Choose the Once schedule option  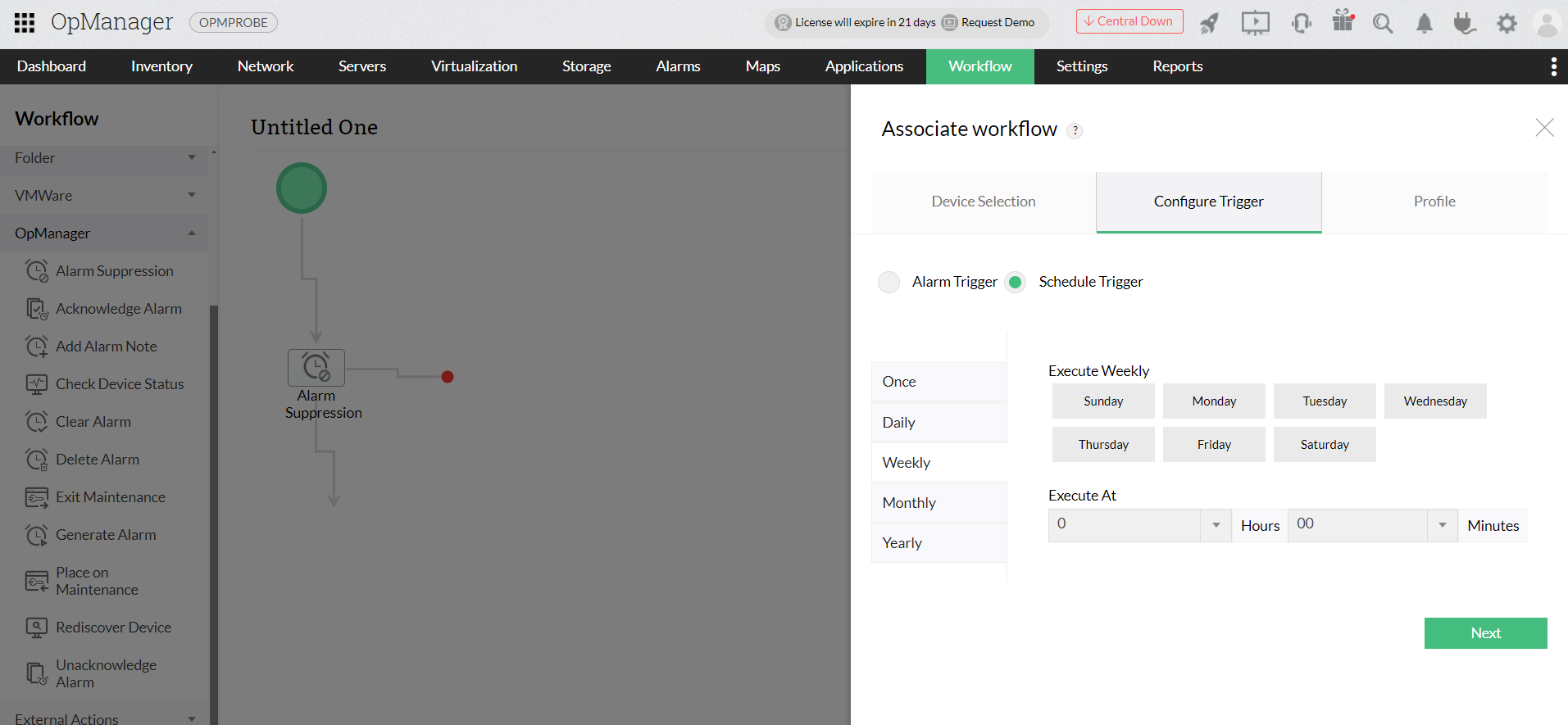pyautogui.click(x=939, y=382)
